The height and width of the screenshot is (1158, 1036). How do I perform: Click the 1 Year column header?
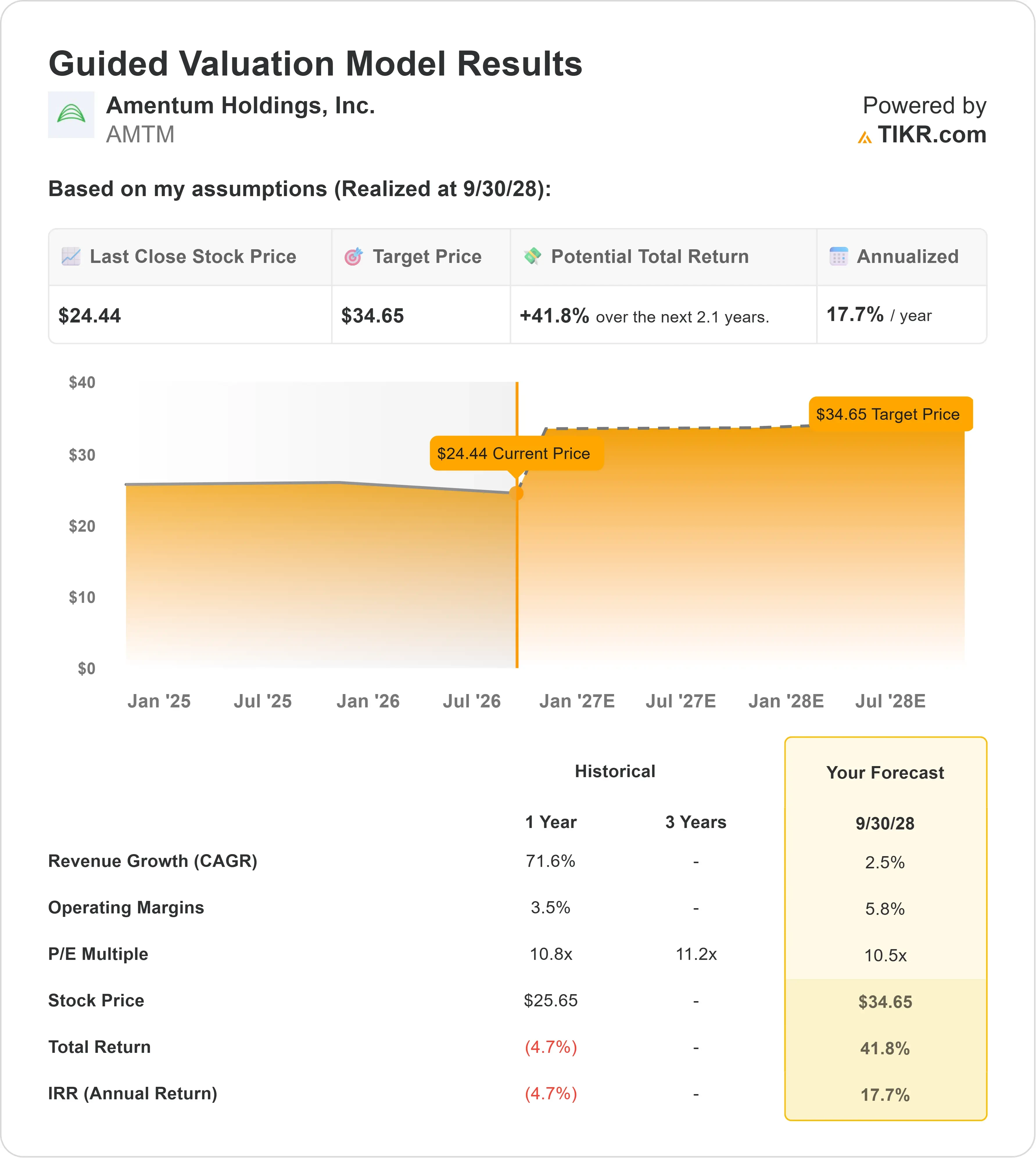[x=551, y=822]
